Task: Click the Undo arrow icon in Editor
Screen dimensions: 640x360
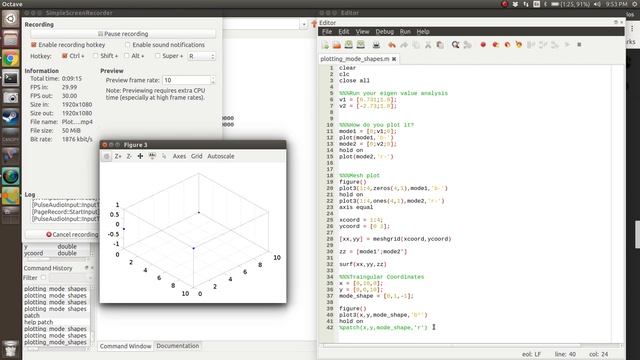Action: pyautogui.click(x=392, y=45)
